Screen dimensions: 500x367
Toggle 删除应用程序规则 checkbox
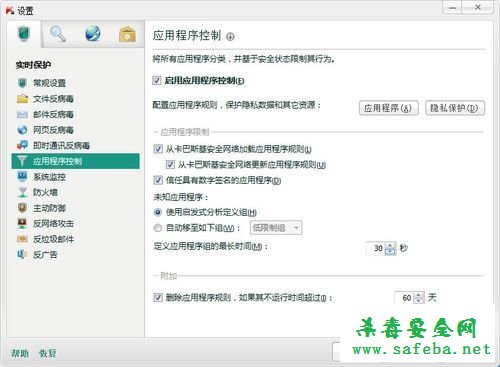coord(158,297)
